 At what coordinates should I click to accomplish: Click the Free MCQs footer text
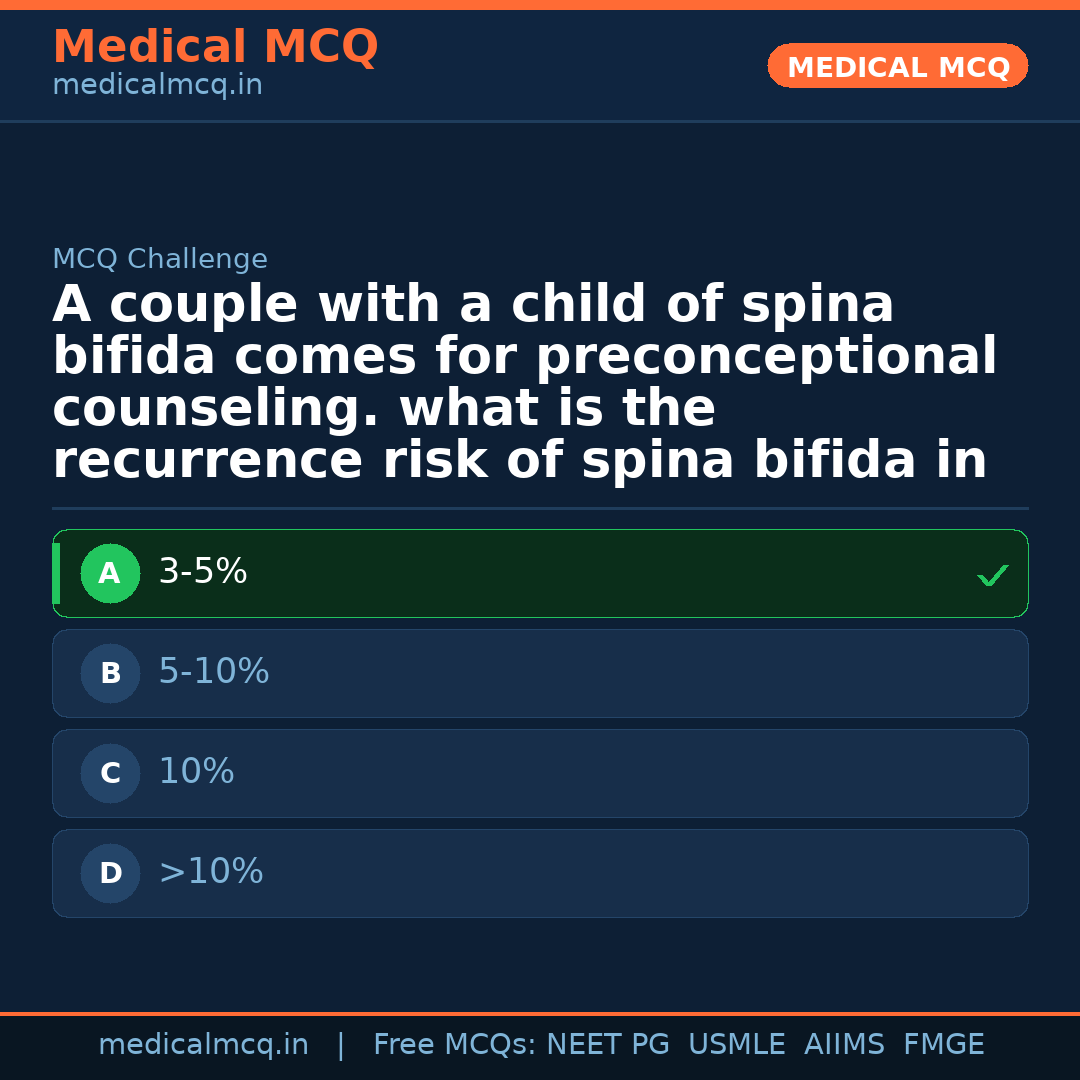(454, 1045)
